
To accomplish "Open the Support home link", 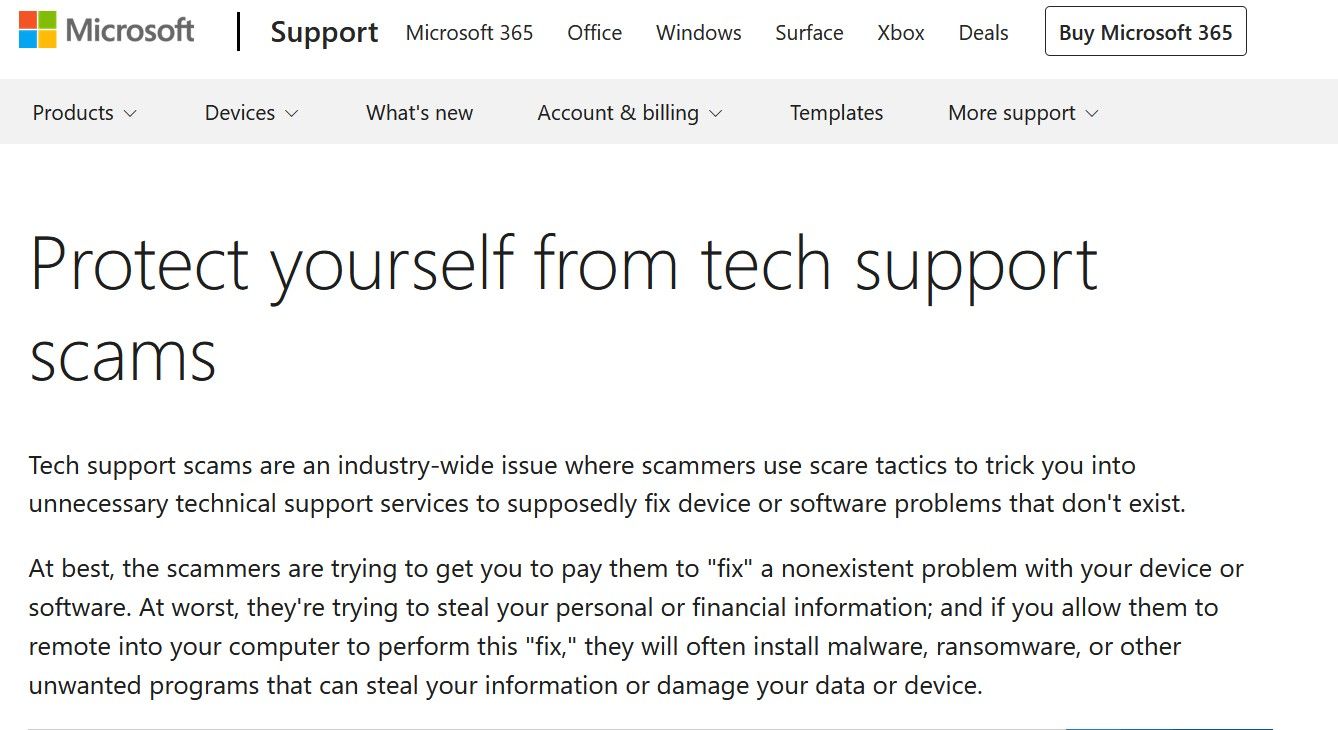I will pyautogui.click(x=324, y=32).
